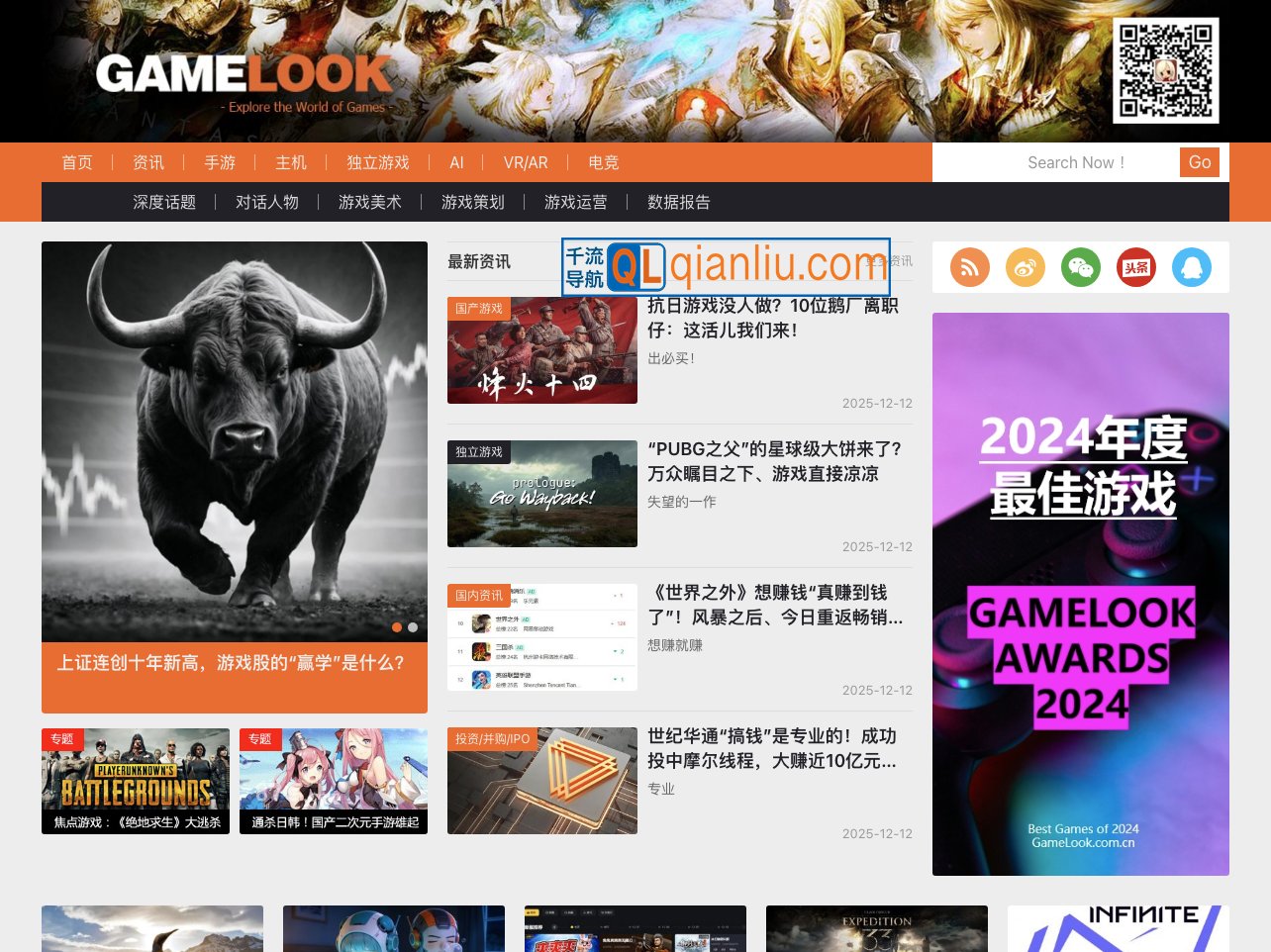Select the first carousel indicator dot
1271x952 pixels.
coord(397,627)
